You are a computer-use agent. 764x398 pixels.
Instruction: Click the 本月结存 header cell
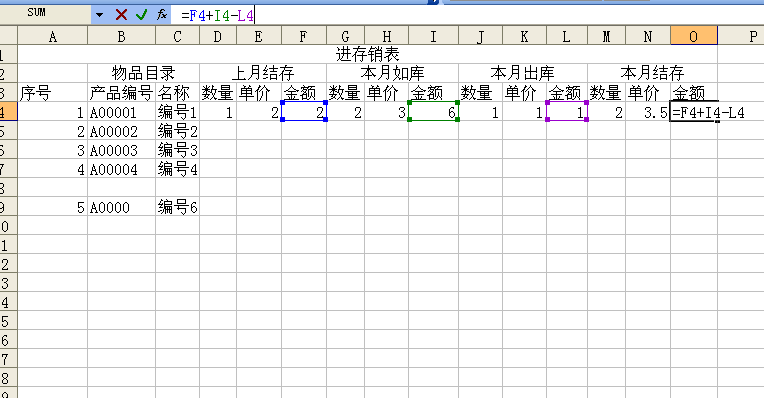pyautogui.click(x=652, y=73)
